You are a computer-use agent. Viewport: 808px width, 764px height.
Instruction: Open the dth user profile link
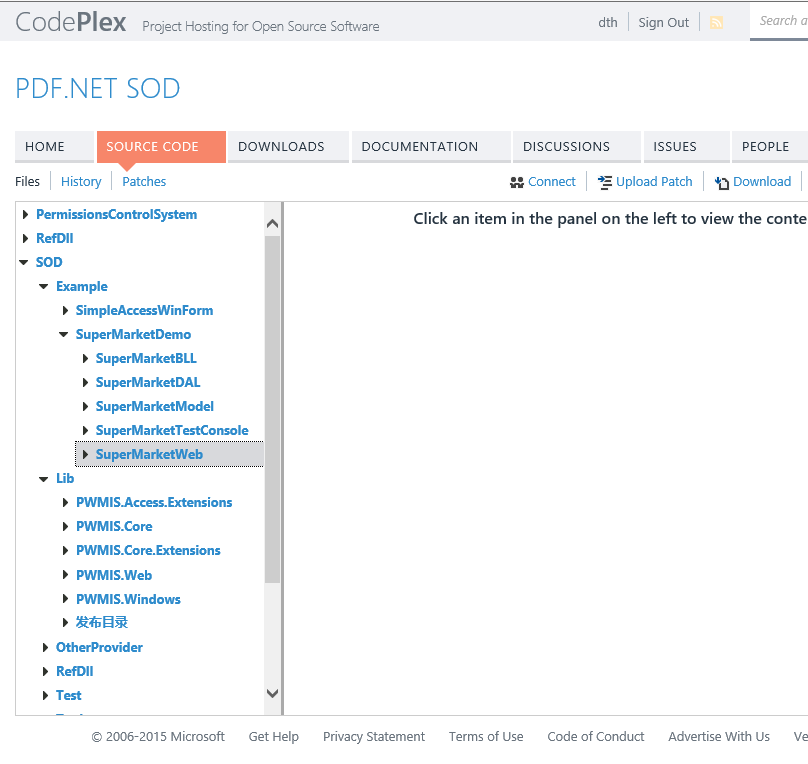tap(608, 23)
